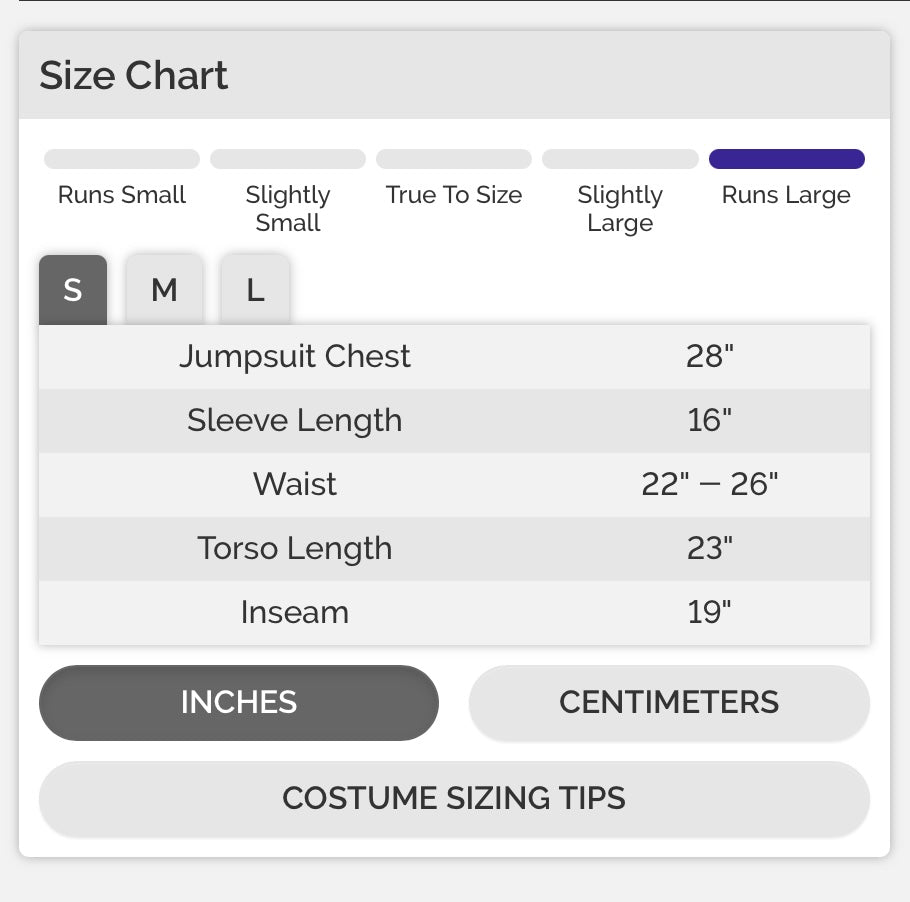
Task: Click the Slightly Small fit bar segment
Action: point(288,159)
